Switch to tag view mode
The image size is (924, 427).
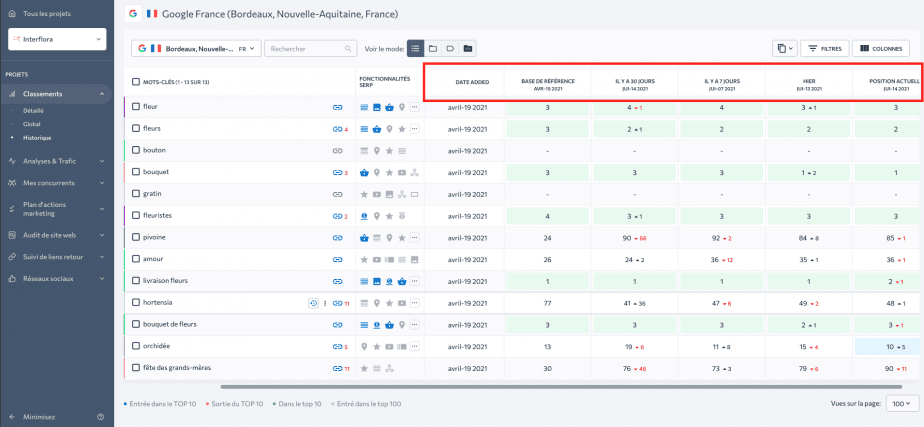(450, 49)
